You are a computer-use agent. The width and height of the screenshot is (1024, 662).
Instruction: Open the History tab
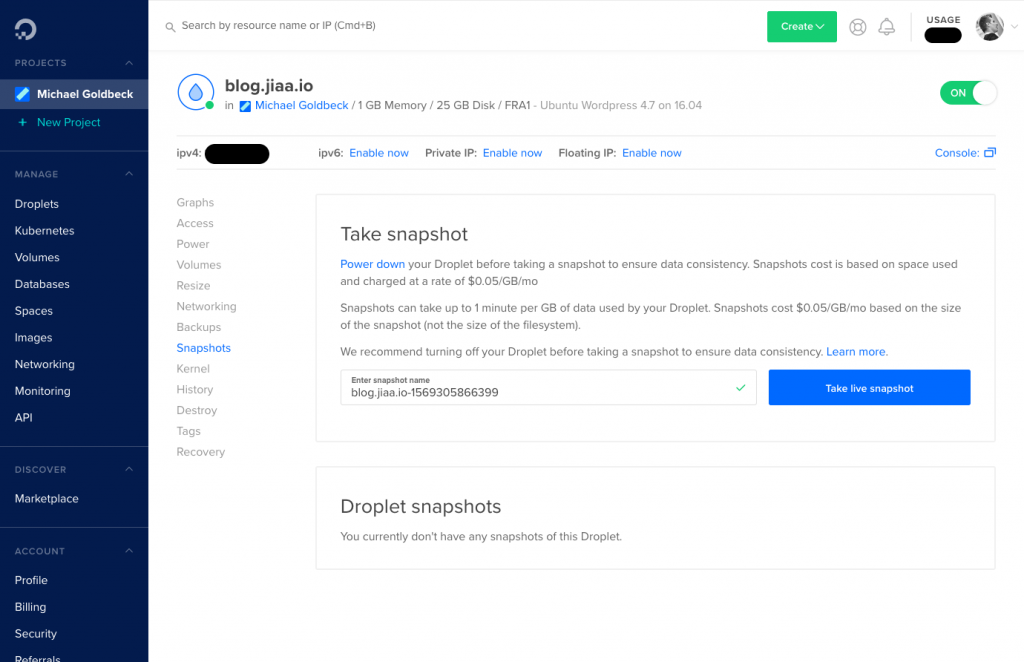(x=195, y=390)
